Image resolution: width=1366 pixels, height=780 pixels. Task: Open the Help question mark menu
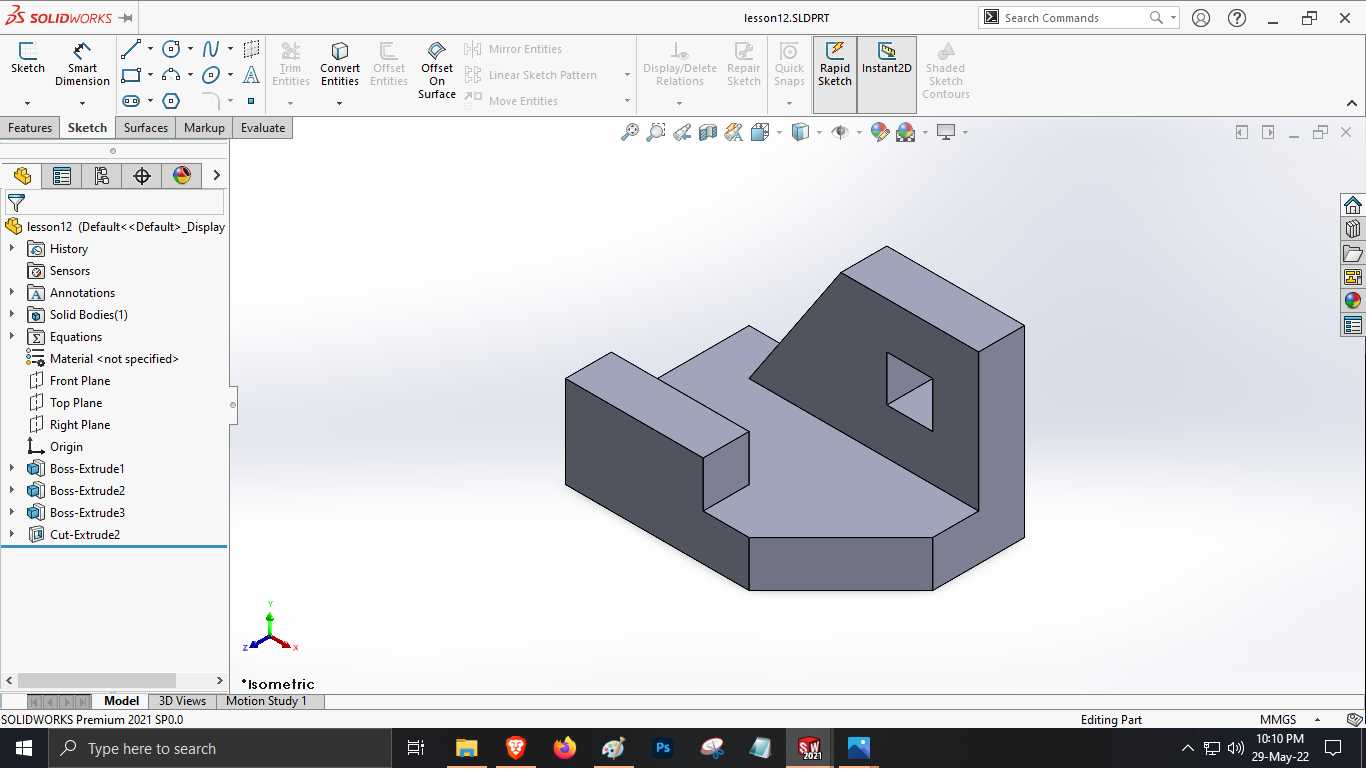1237,18
